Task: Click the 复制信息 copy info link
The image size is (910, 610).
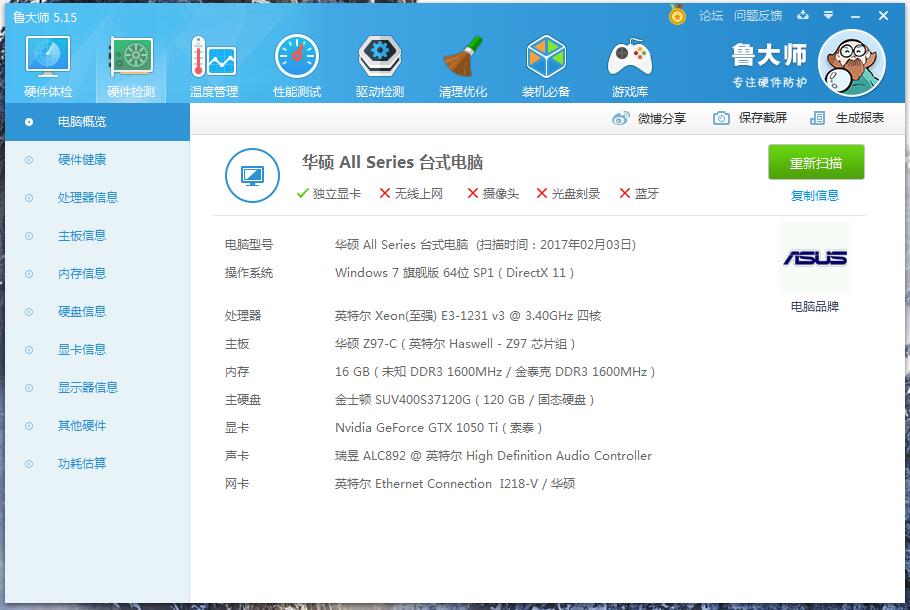Action: point(815,196)
